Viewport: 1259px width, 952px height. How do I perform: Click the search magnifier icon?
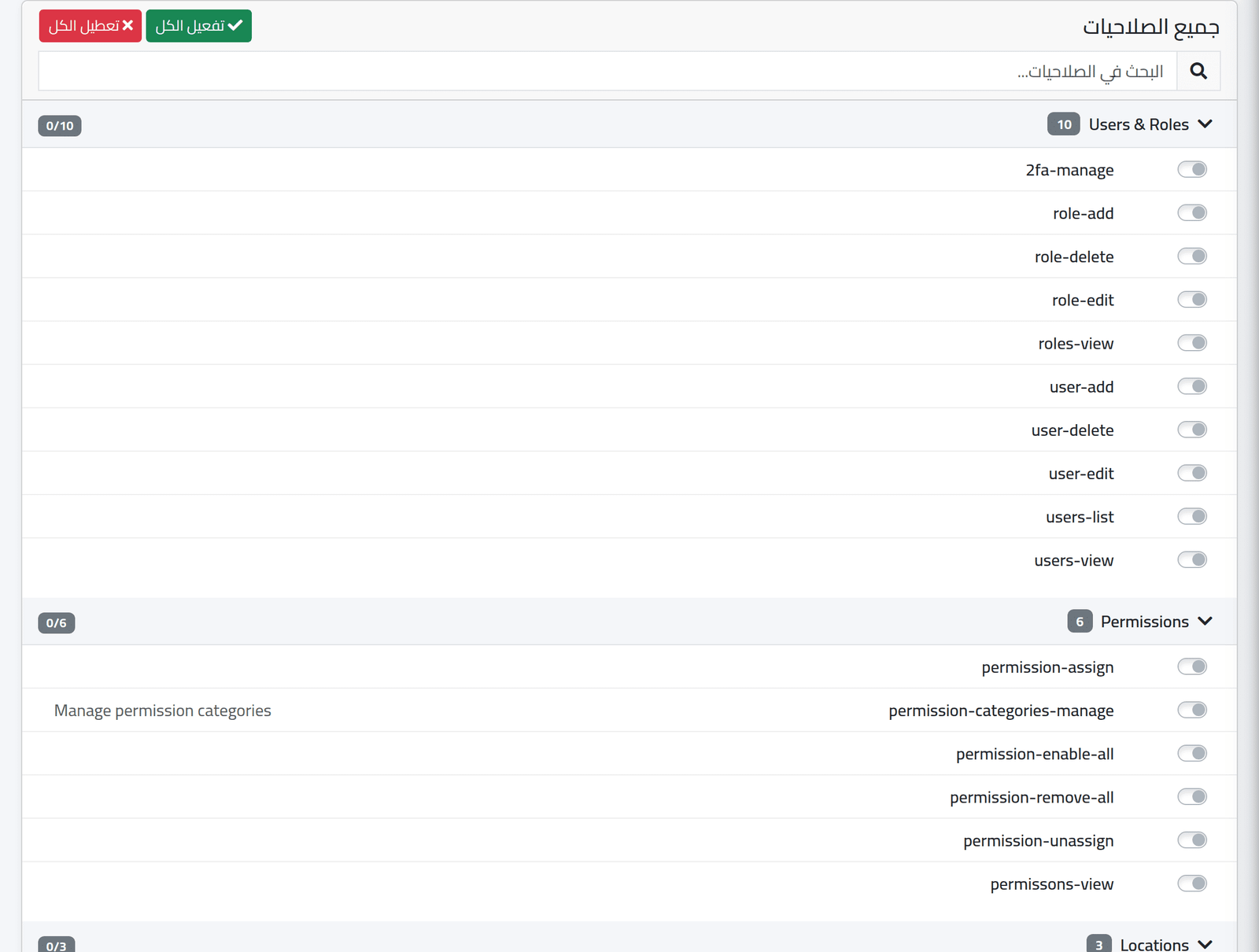tap(1198, 71)
